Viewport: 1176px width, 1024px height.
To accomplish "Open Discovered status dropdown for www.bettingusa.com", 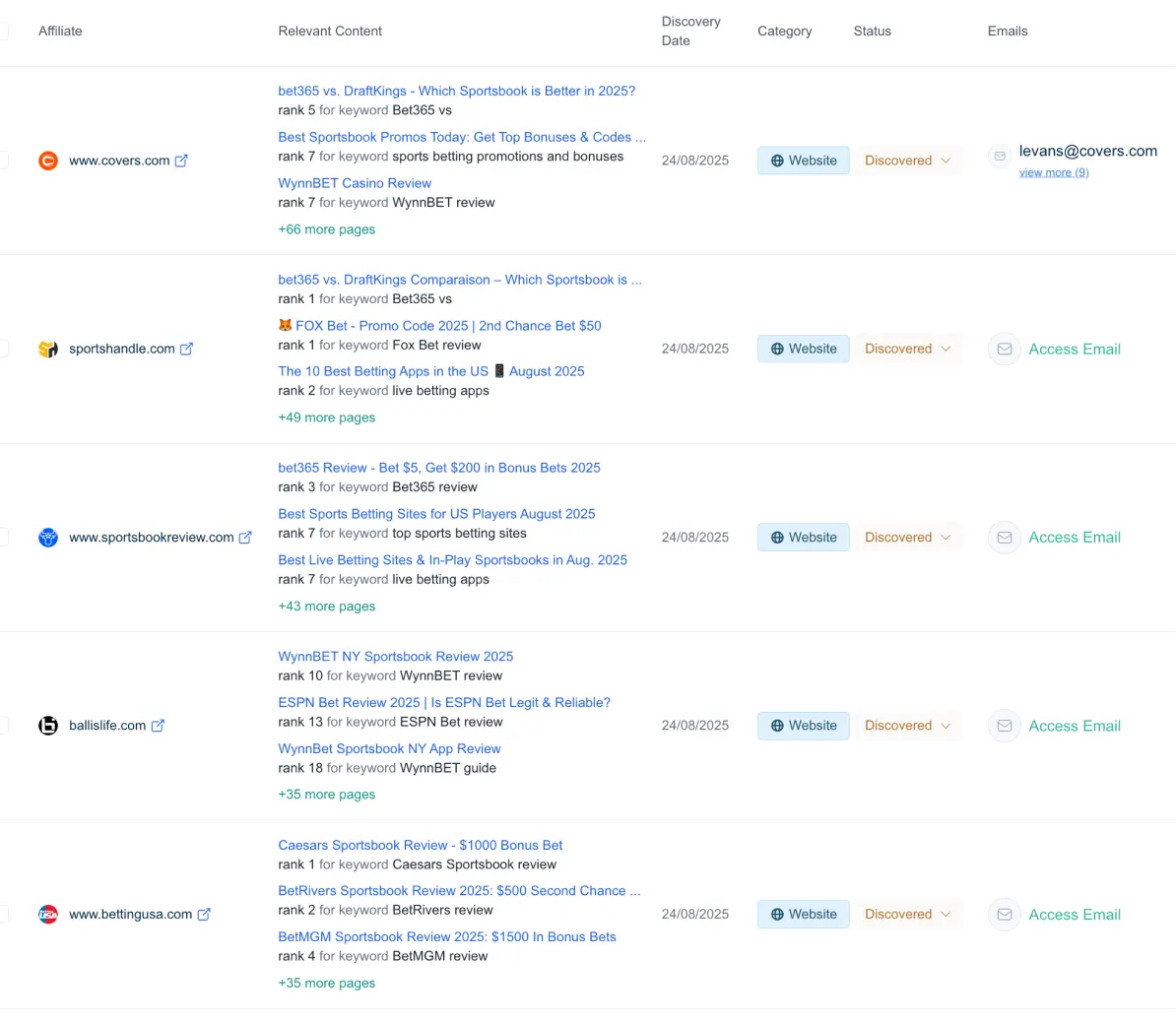I will coord(908,914).
